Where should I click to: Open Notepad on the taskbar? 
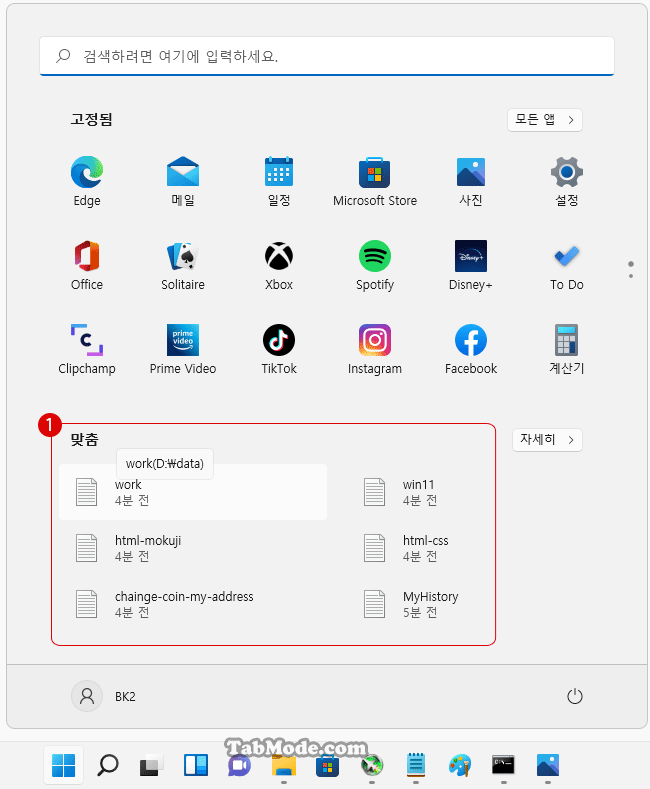click(x=416, y=765)
